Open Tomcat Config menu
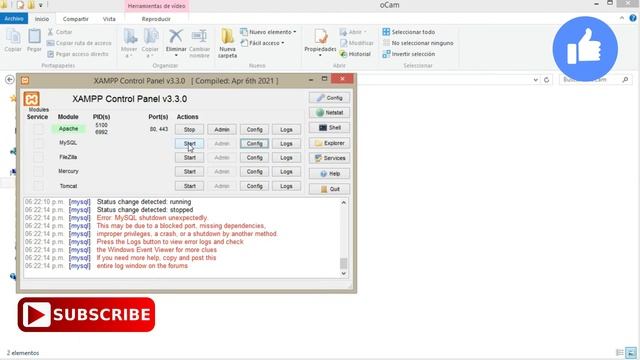Image resolution: width=640 pixels, height=360 pixels. (x=254, y=186)
